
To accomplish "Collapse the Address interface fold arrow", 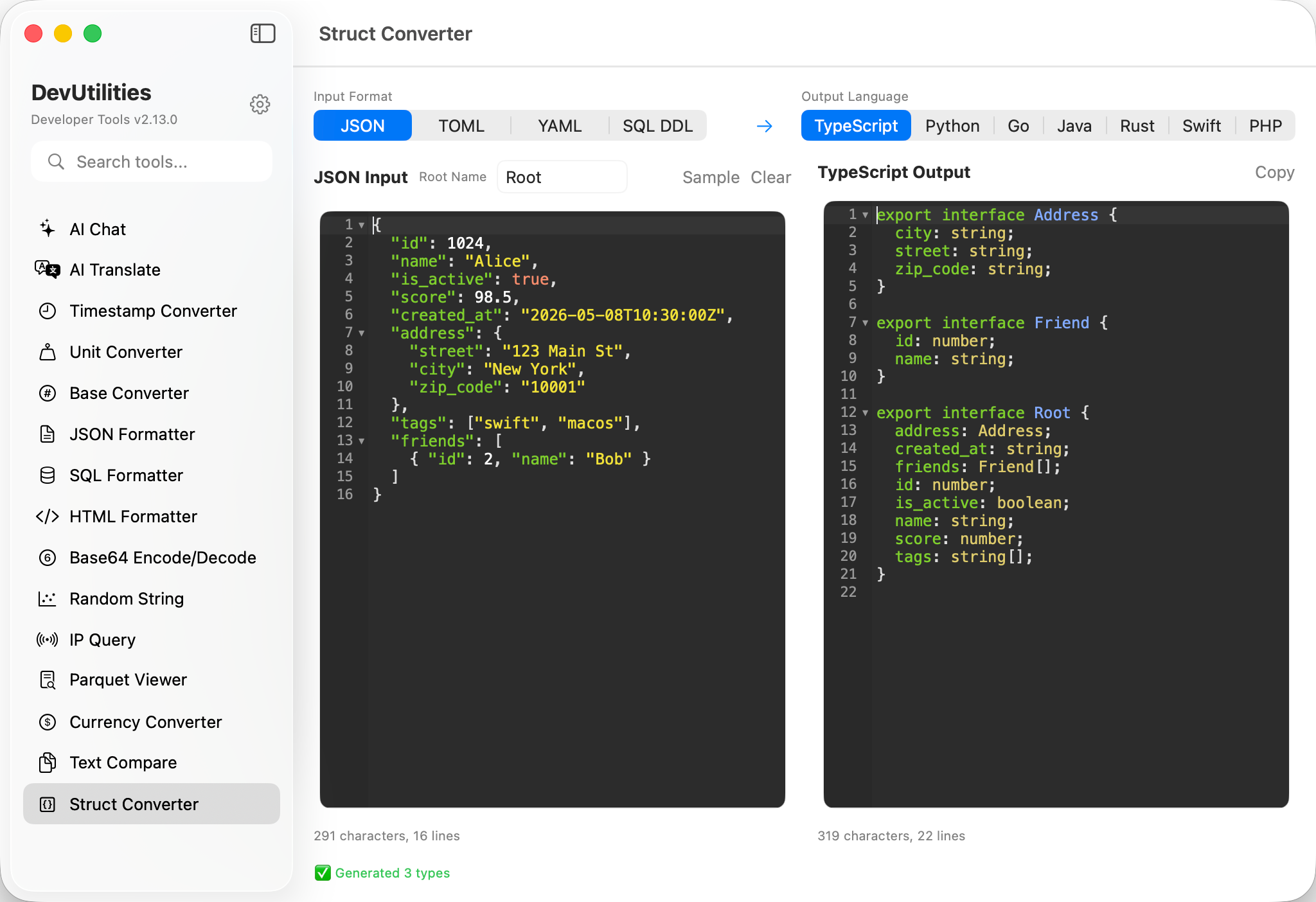I will coord(866,215).
